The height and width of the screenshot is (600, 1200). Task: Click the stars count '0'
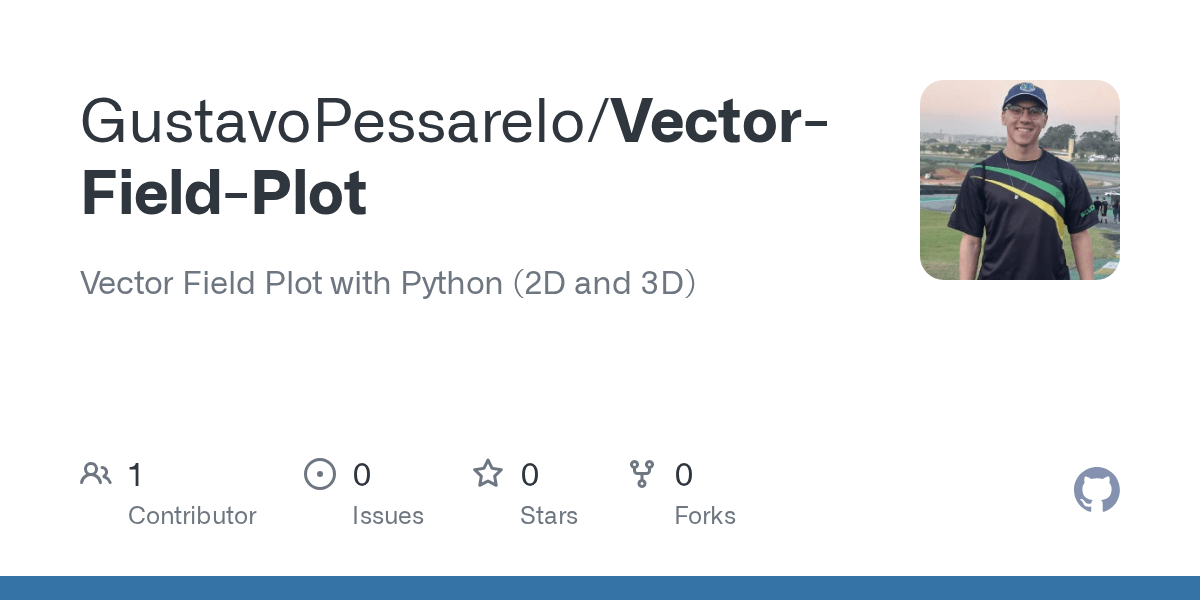tap(530, 475)
